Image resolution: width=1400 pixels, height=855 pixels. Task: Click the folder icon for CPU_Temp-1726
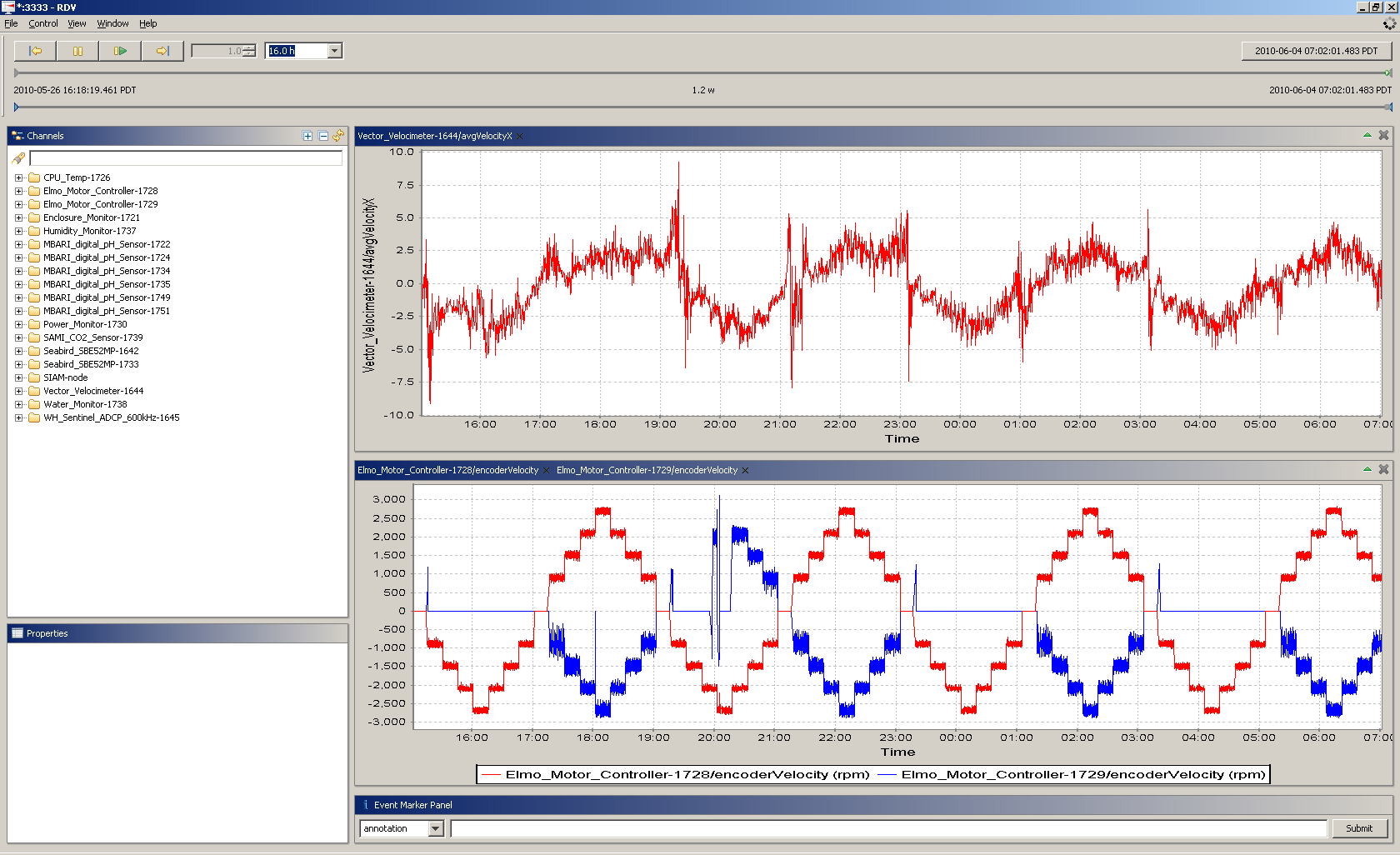[34, 177]
